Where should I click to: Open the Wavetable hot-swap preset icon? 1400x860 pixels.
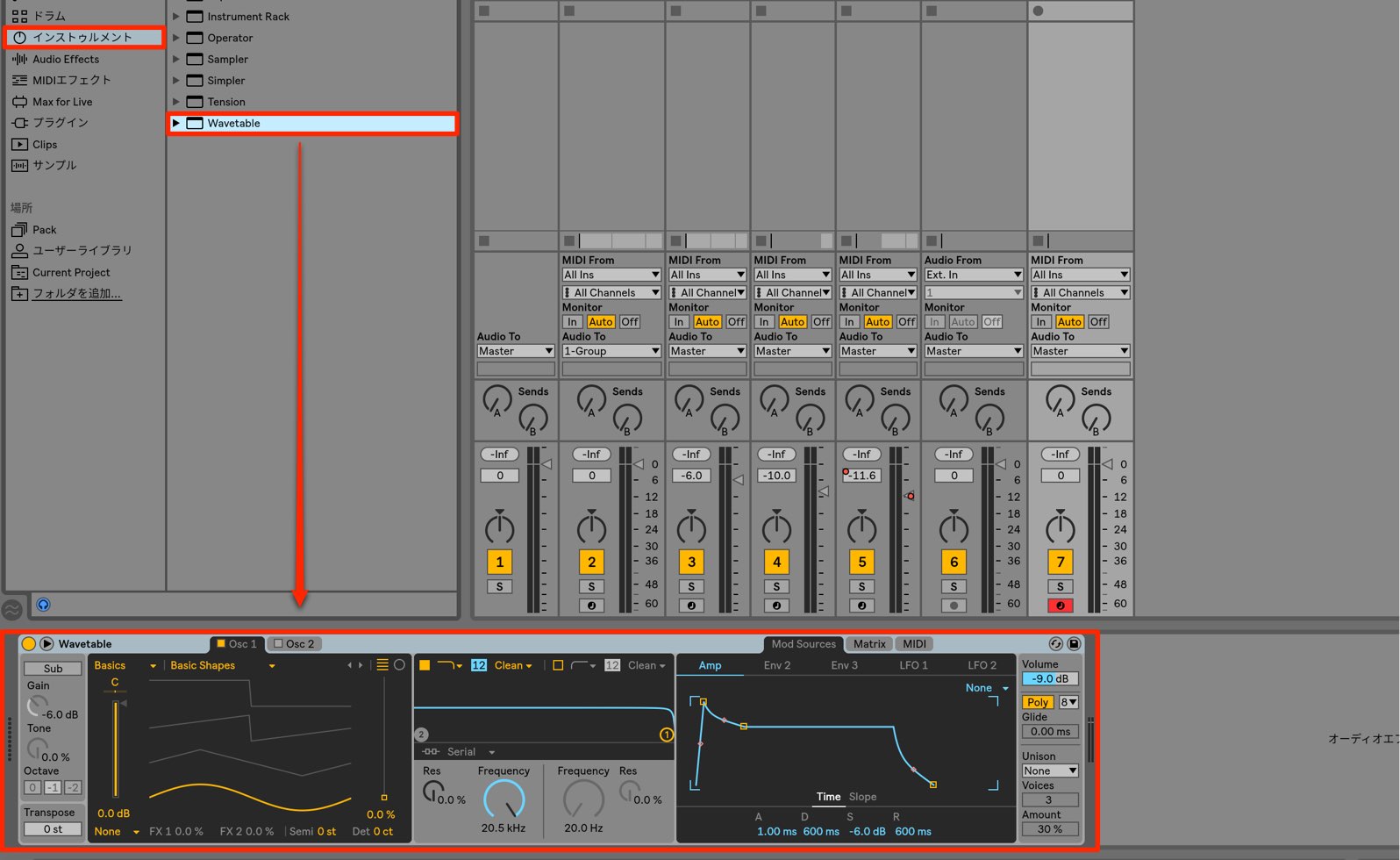1056,643
